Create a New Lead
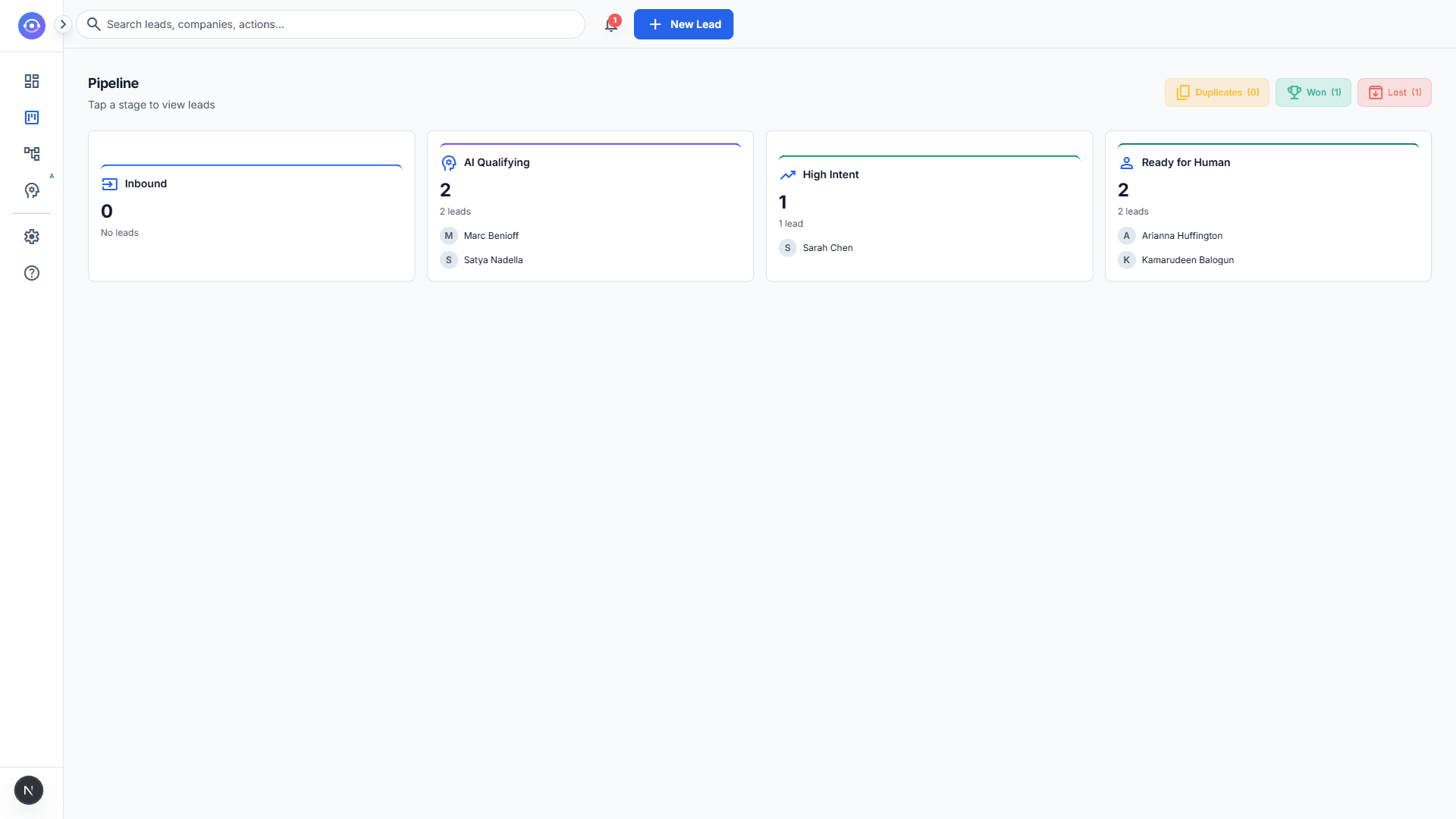Image resolution: width=1456 pixels, height=819 pixels. [683, 24]
